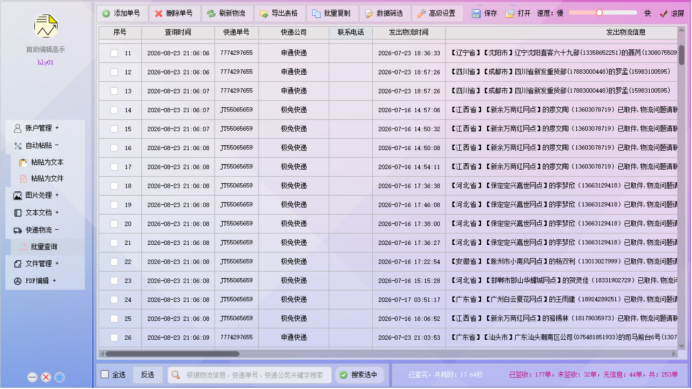This screenshot has width=692, height=389.
Task: Click the 删除单号 red X icon
Action: click(x=159, y=14)
